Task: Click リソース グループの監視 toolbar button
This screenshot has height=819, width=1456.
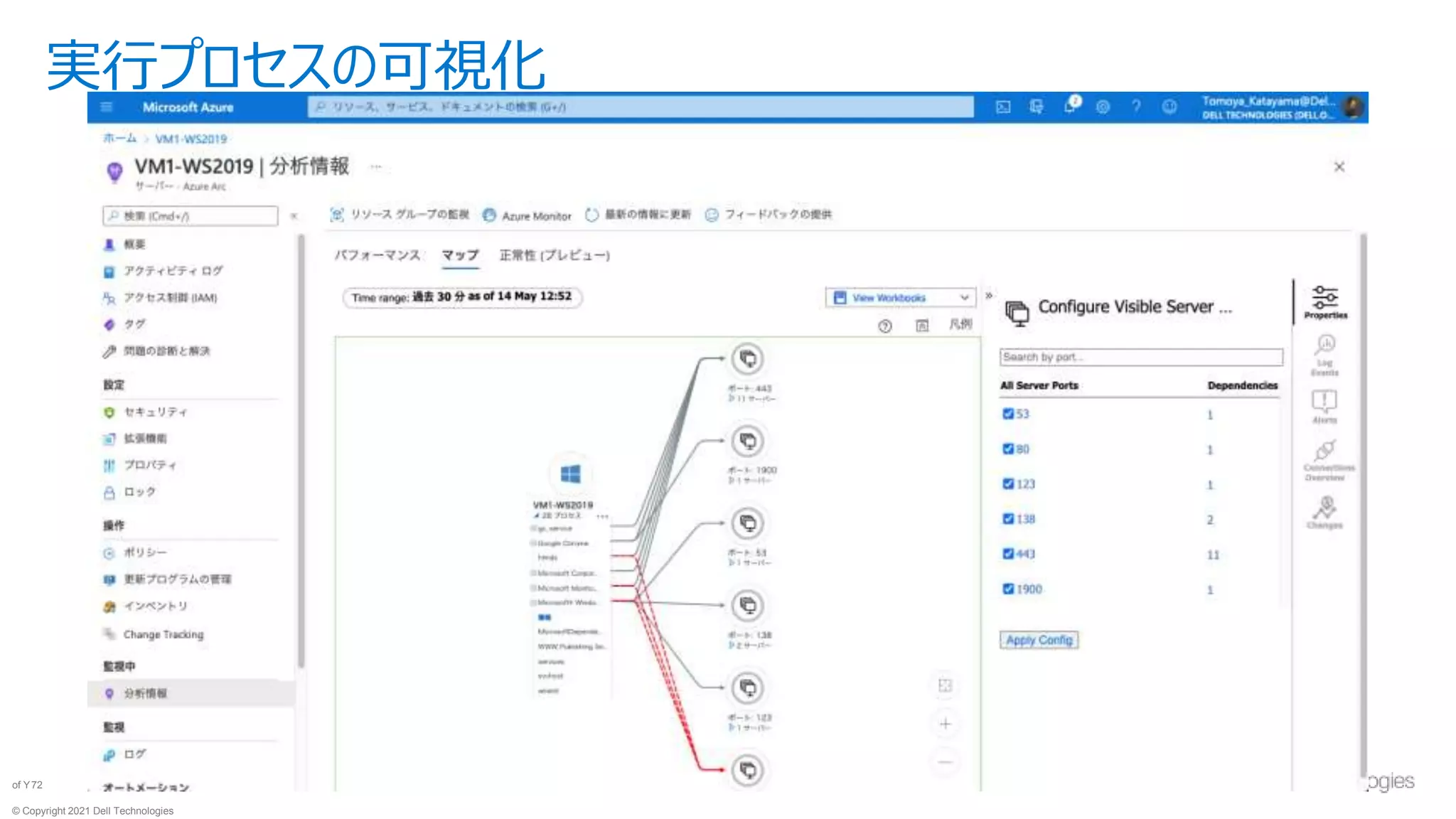Action: coord(400,215)
